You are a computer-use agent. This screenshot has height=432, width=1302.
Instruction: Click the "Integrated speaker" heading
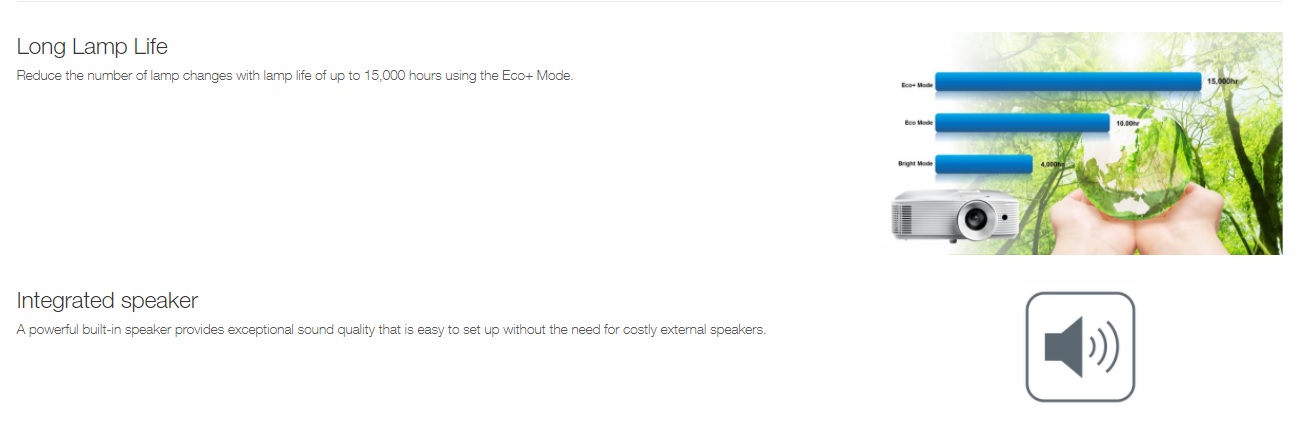pos(107,300)
